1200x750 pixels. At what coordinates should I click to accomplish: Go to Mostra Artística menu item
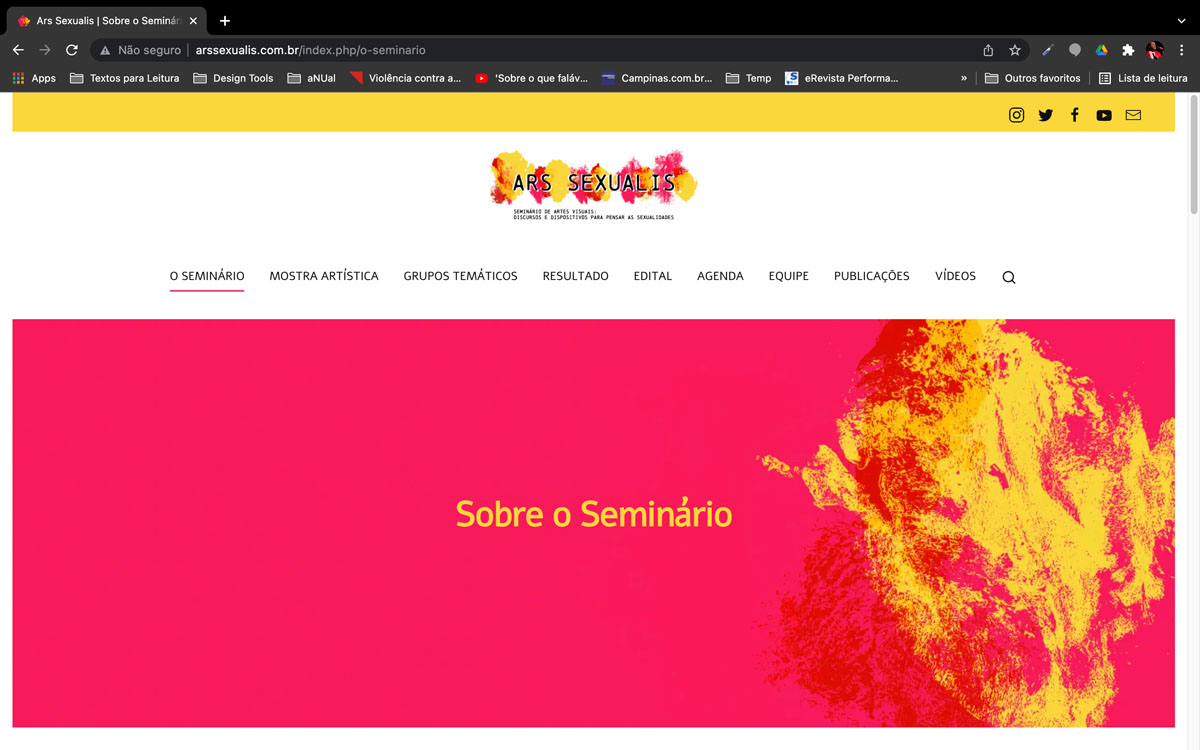pyautogui.click(x=324, y=276)
